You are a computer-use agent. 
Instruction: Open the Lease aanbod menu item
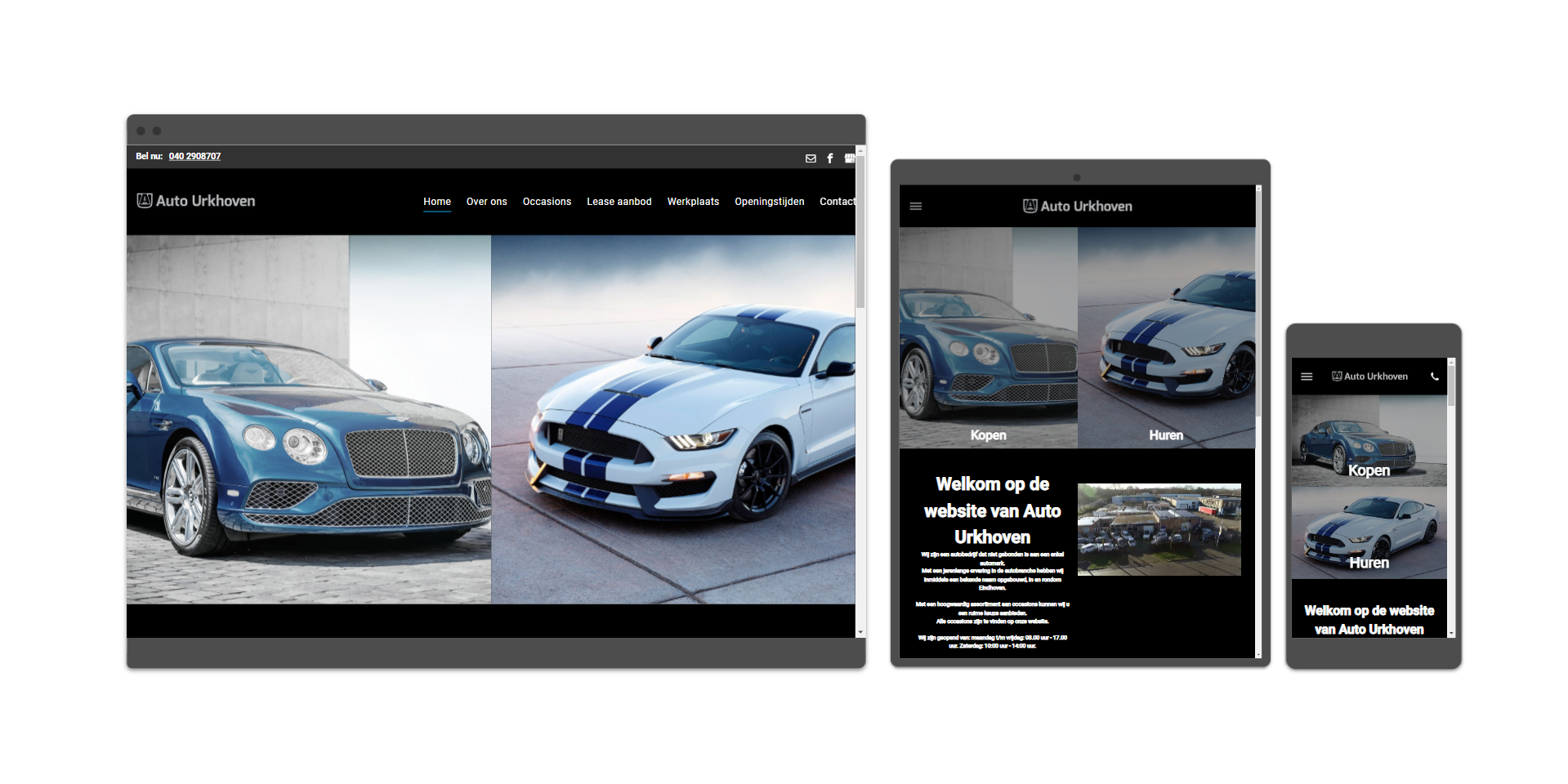[x=619, y=202]
